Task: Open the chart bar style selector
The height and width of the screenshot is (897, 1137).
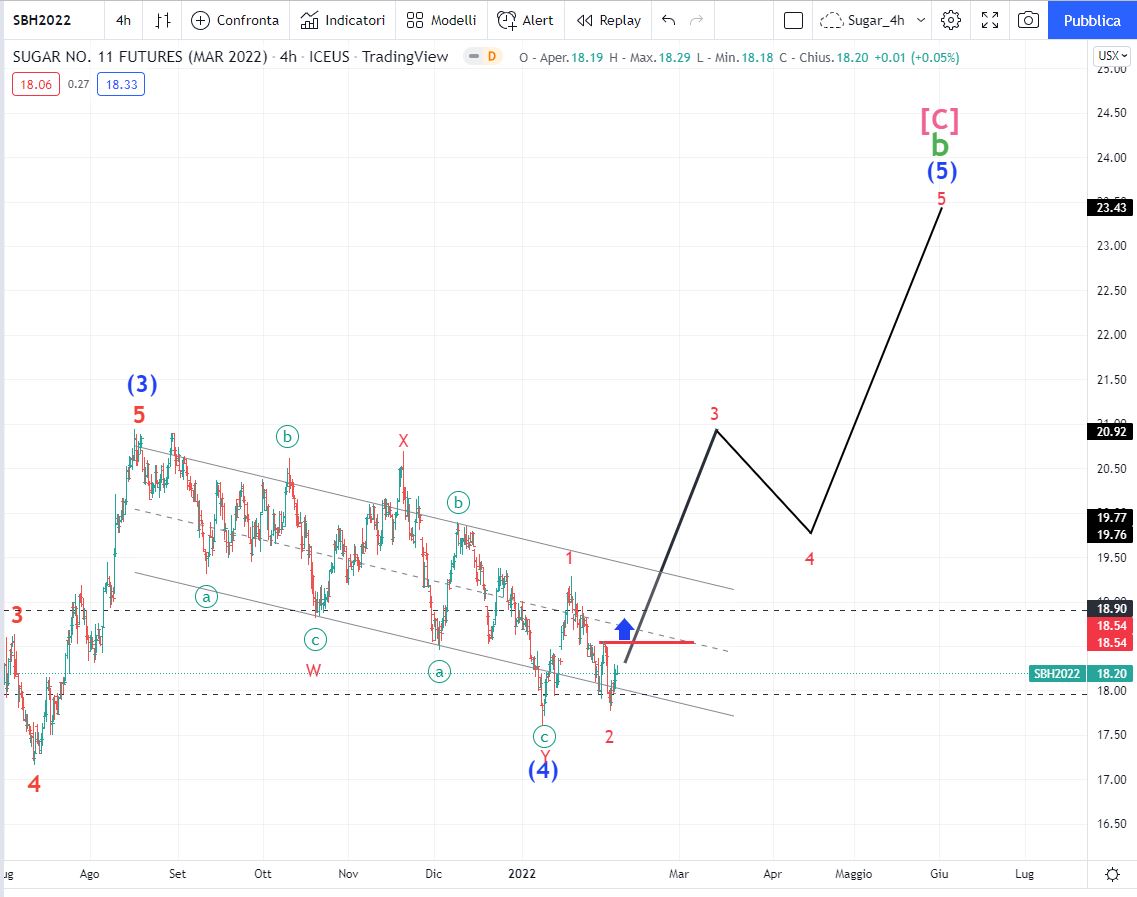Action: pyautogui.click(x=163, y=20)
